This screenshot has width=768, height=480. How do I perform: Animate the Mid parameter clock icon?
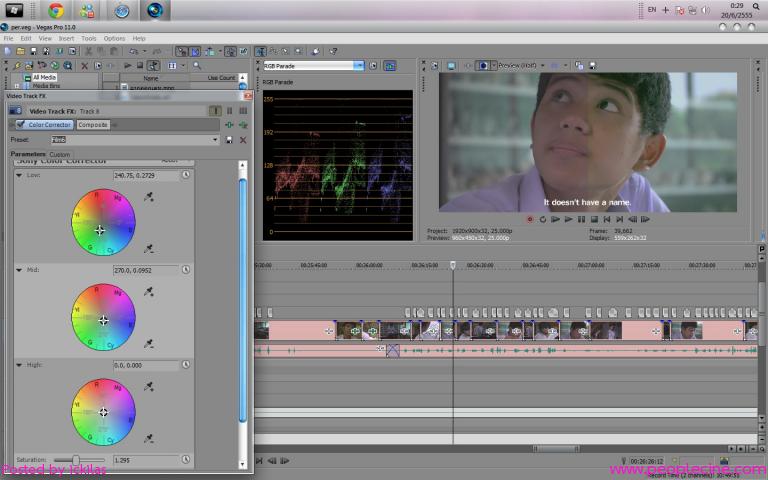pyautogui.click(x=186, y=270)
